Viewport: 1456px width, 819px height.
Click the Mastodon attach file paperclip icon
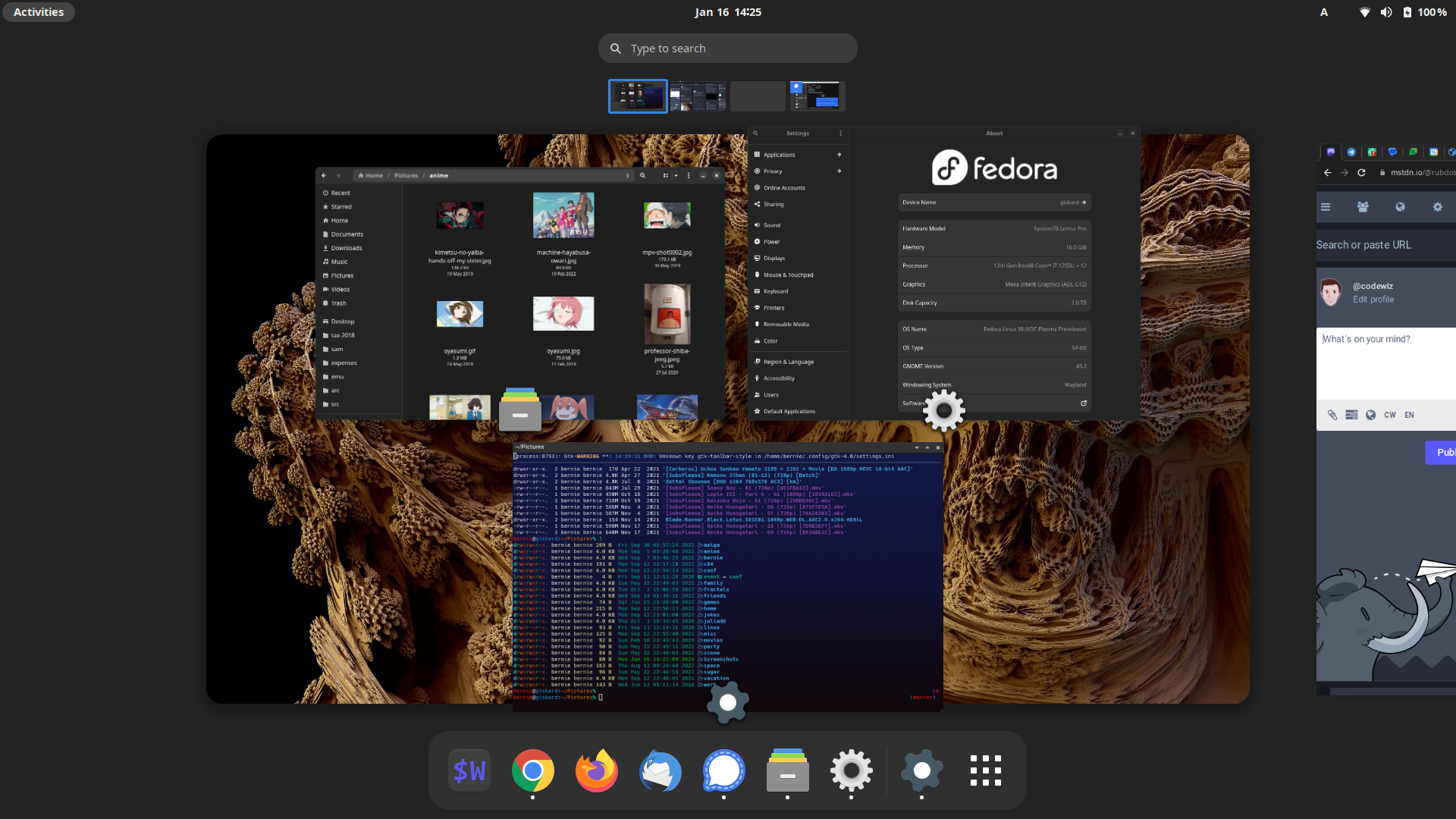[1332, 415]
